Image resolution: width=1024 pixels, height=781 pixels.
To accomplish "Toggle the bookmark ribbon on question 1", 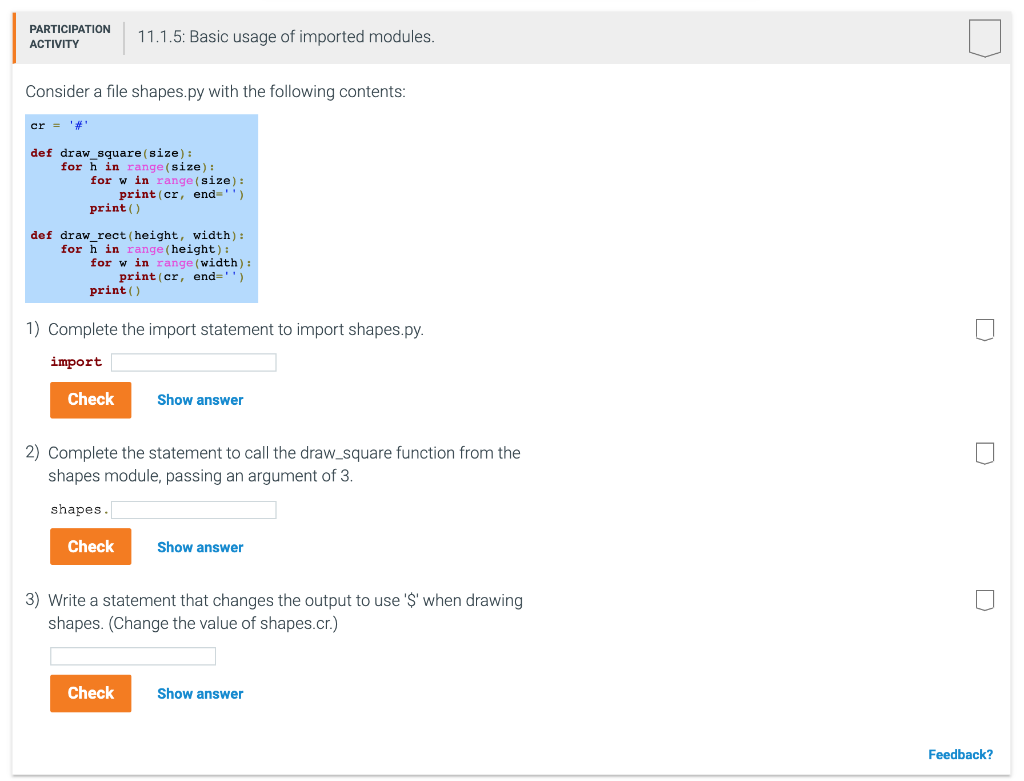I will click(984, 329).
